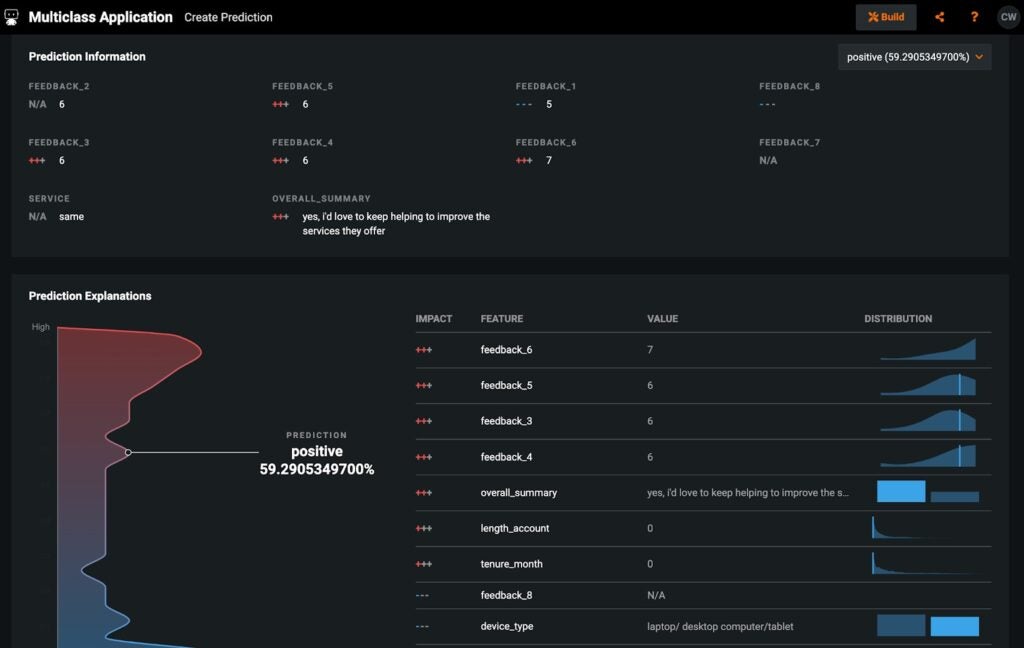
Task: Click the impact icon for feedback_3 row
Action: tap(424, 422)
